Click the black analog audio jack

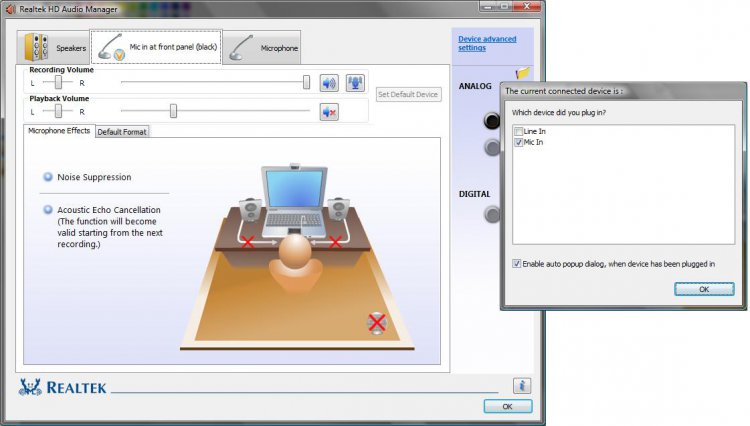[492, 120]
